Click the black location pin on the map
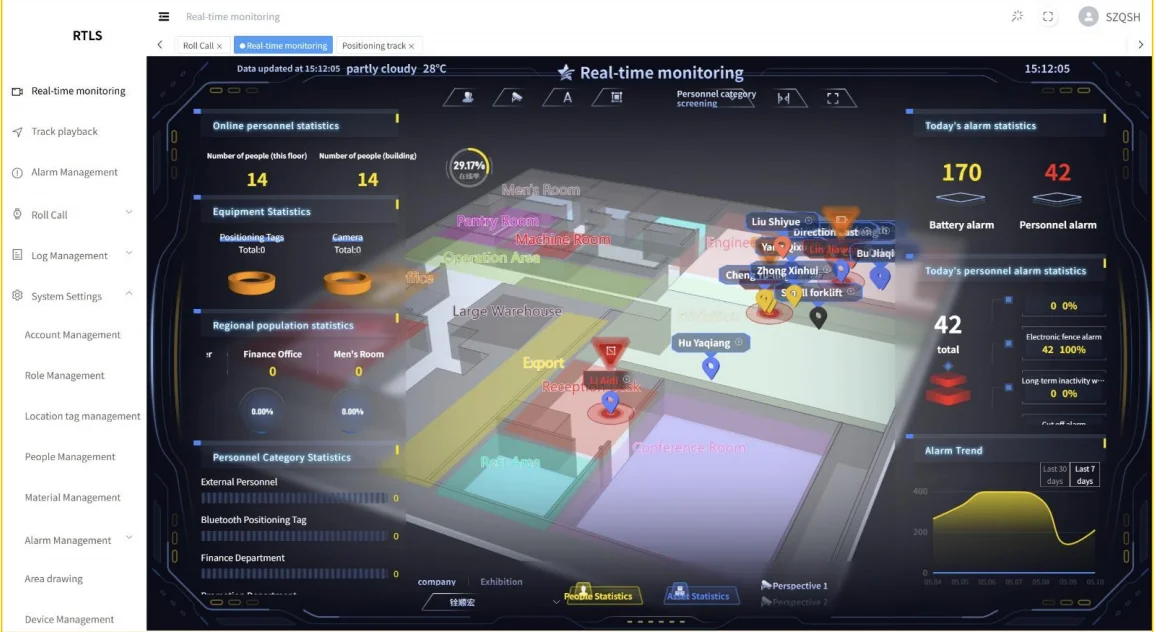The height and width of the screenshot is (632, 1155). tap(818, 317)
